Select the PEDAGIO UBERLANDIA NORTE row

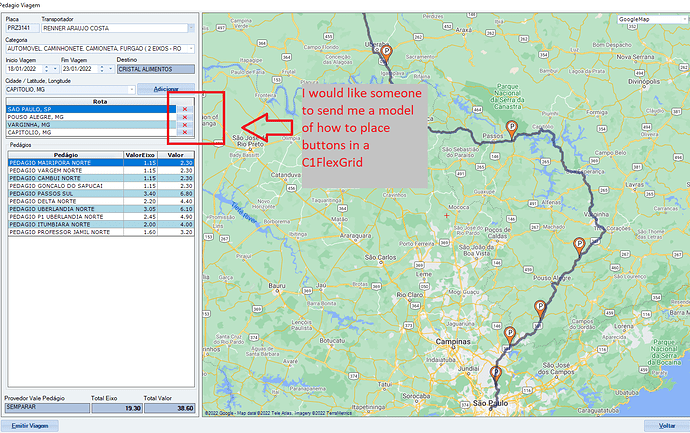(x=101, y=209)
